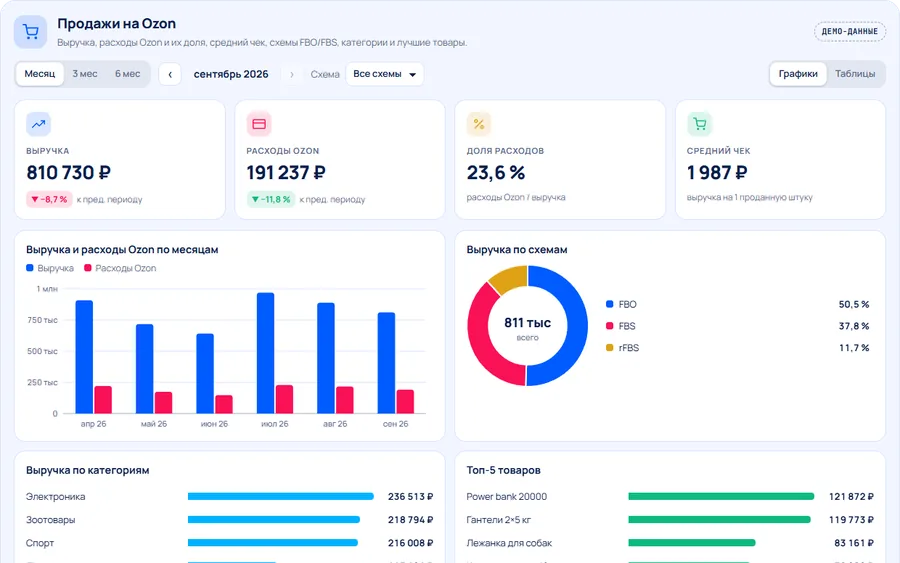Image resolution: width=900 pixels, height=563 pixels.
Task: Click the Лежанка для собак product row
Action: (670, 543)
